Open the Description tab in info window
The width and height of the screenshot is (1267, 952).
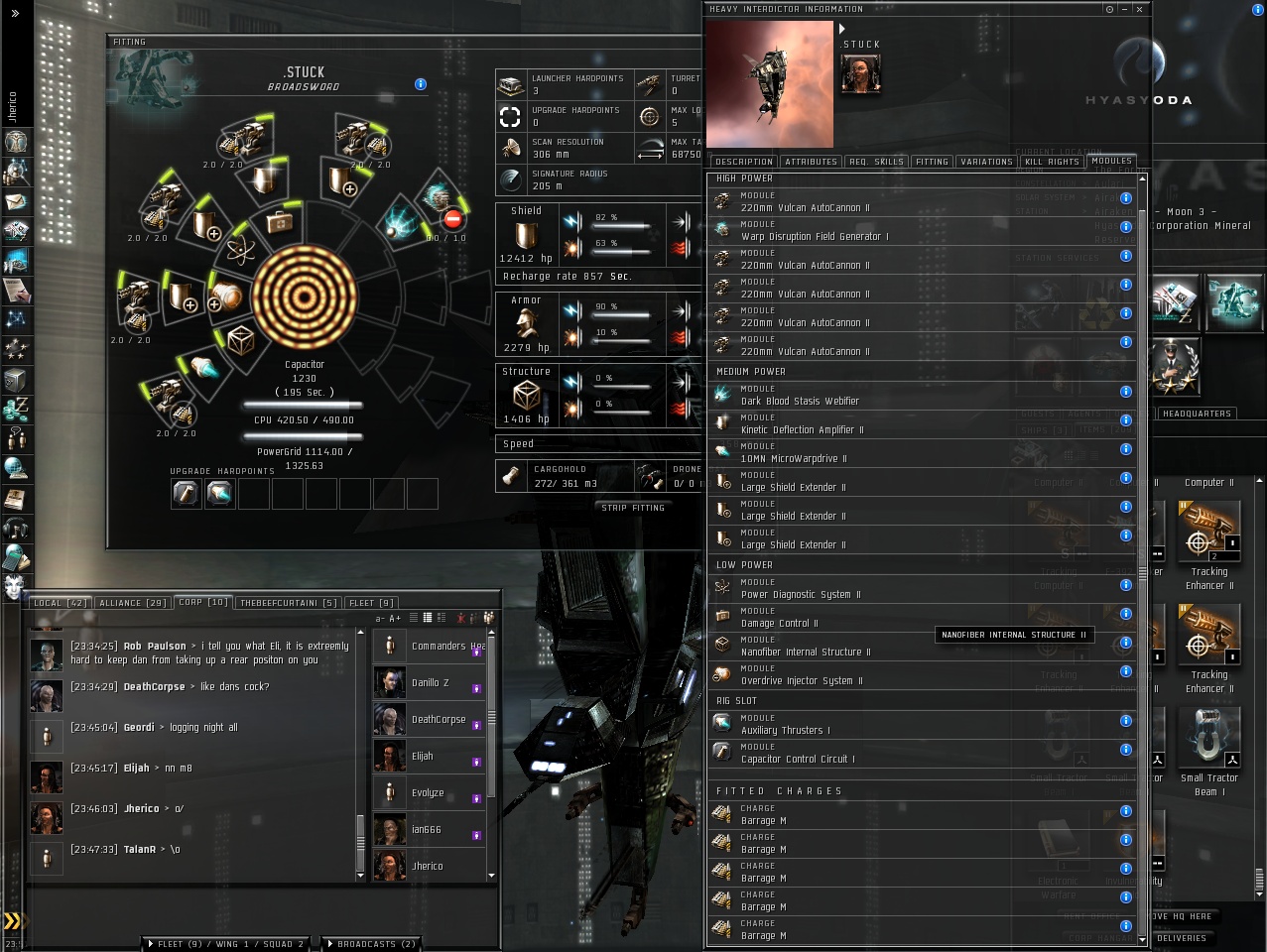744,162
